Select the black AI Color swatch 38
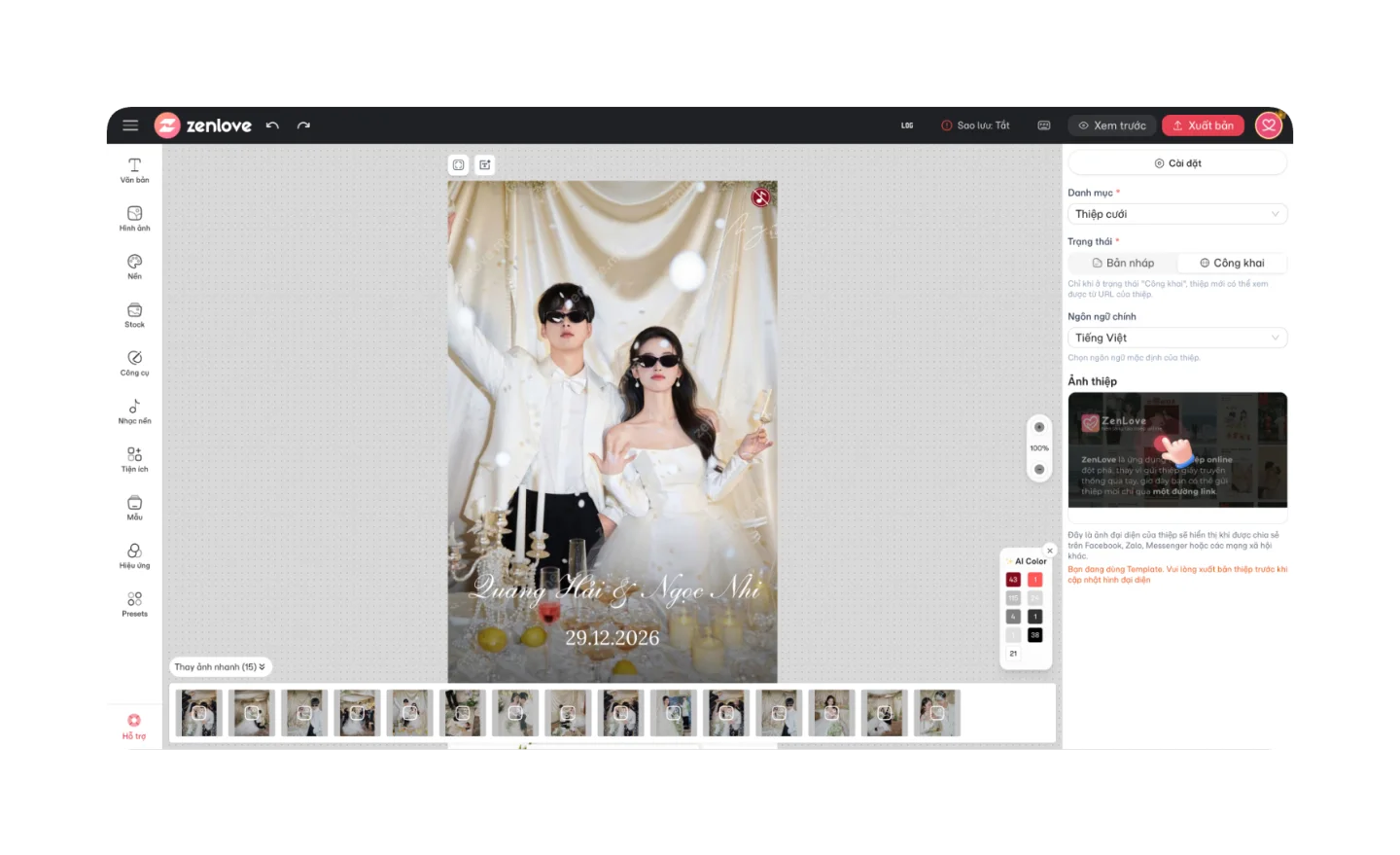 [x=1035, y=635]
